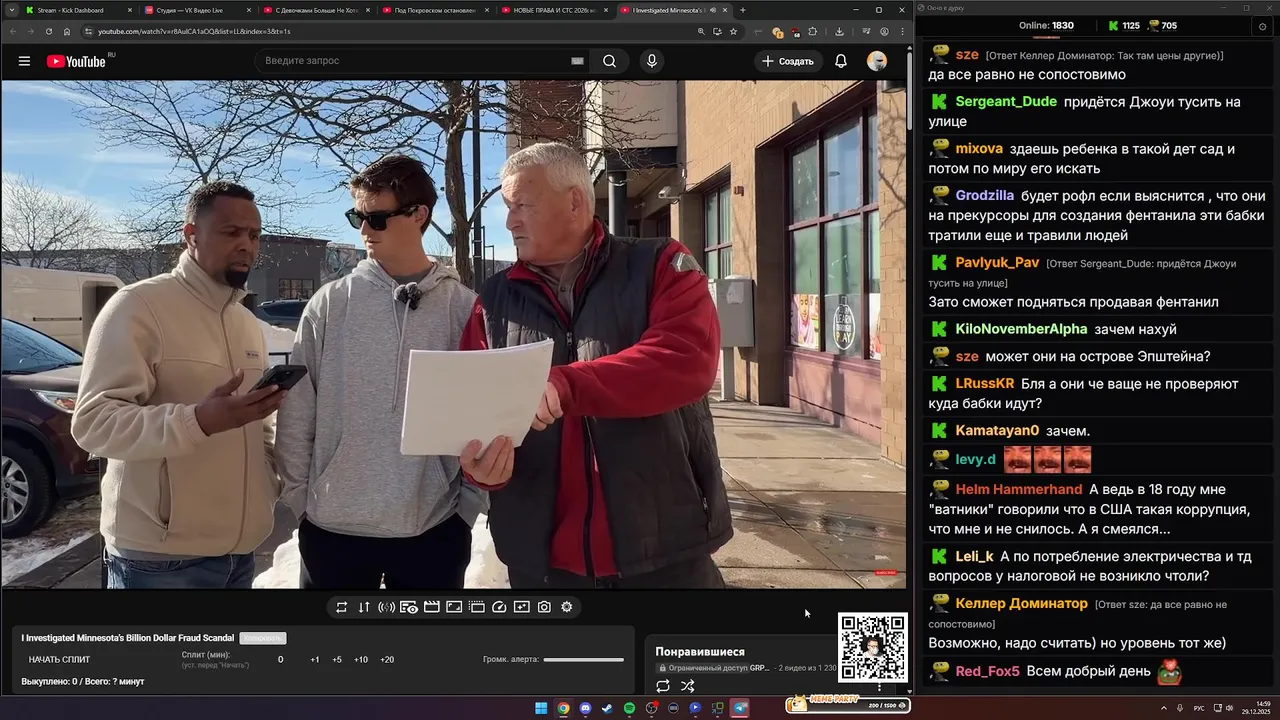
Task: Click the Копировать button beside video title
Action: click(262, 638)
